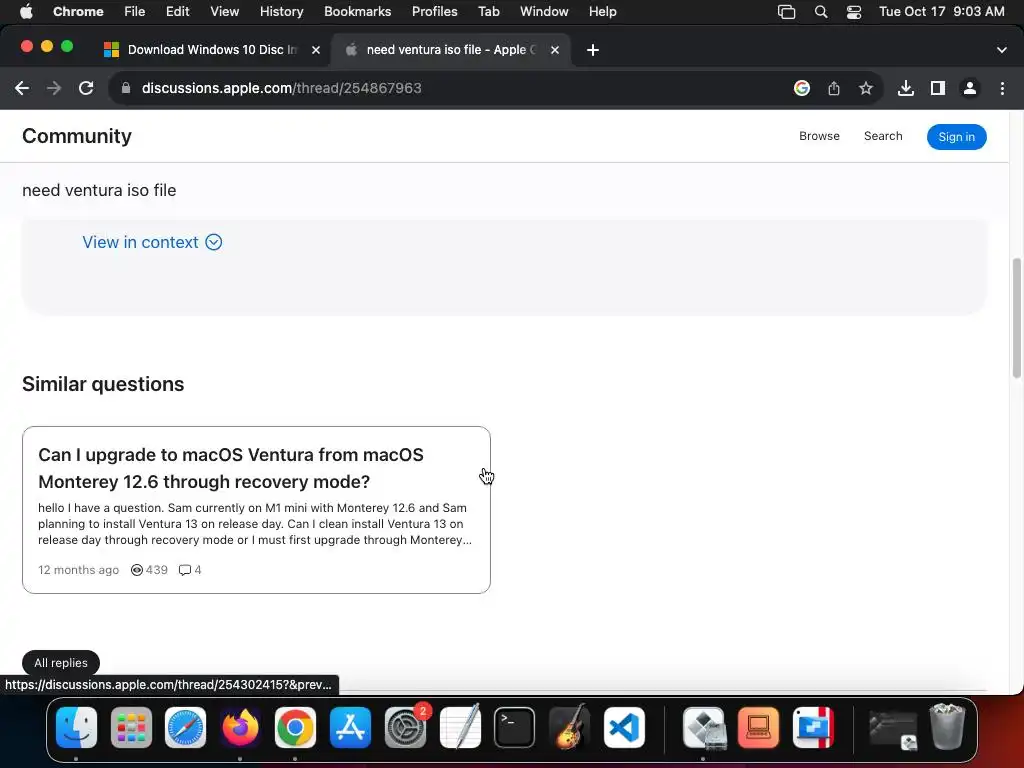
Task: Open the orange laptop app in Dock
Action: [758, 727]
